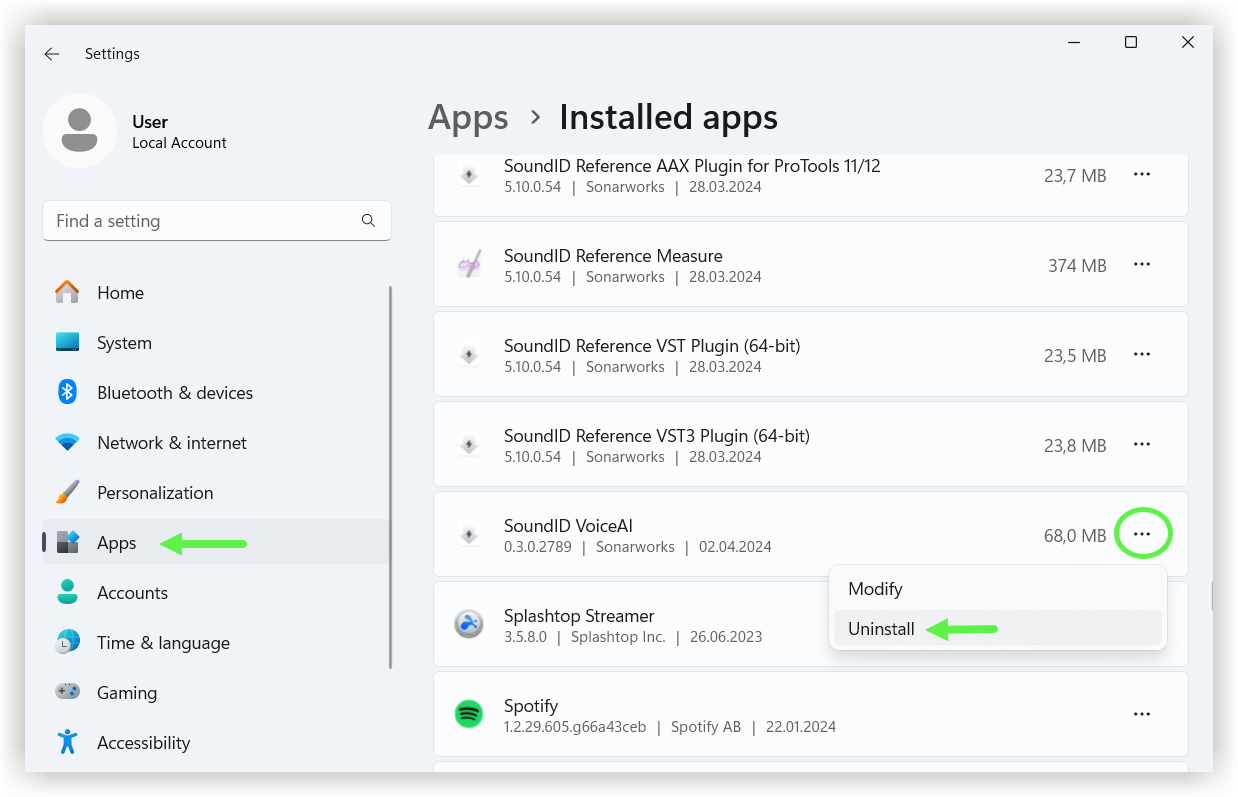Click the 23,5 MB size value
1238x797 pixels.
coord(1075,356)
